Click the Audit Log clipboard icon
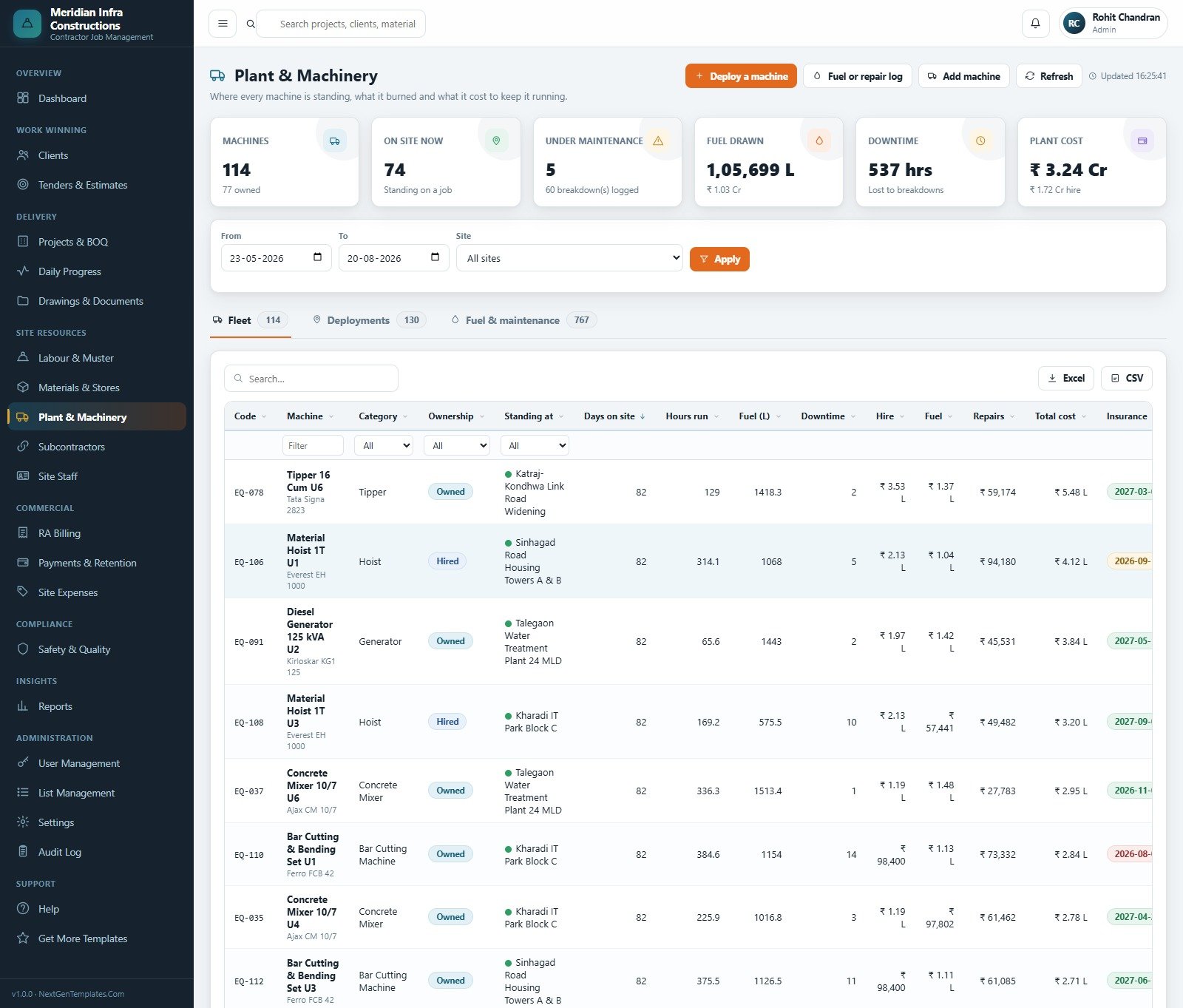The image size is (1183, 1008). click(x=23, y=851)
